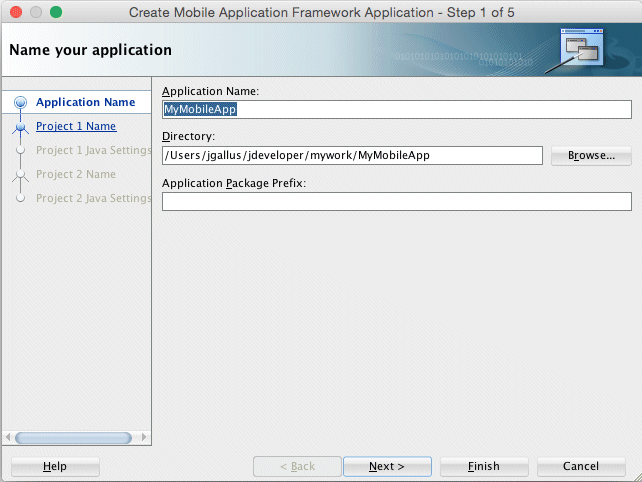
Task: Cancel the wizard dialog
Action: (581, 466)
